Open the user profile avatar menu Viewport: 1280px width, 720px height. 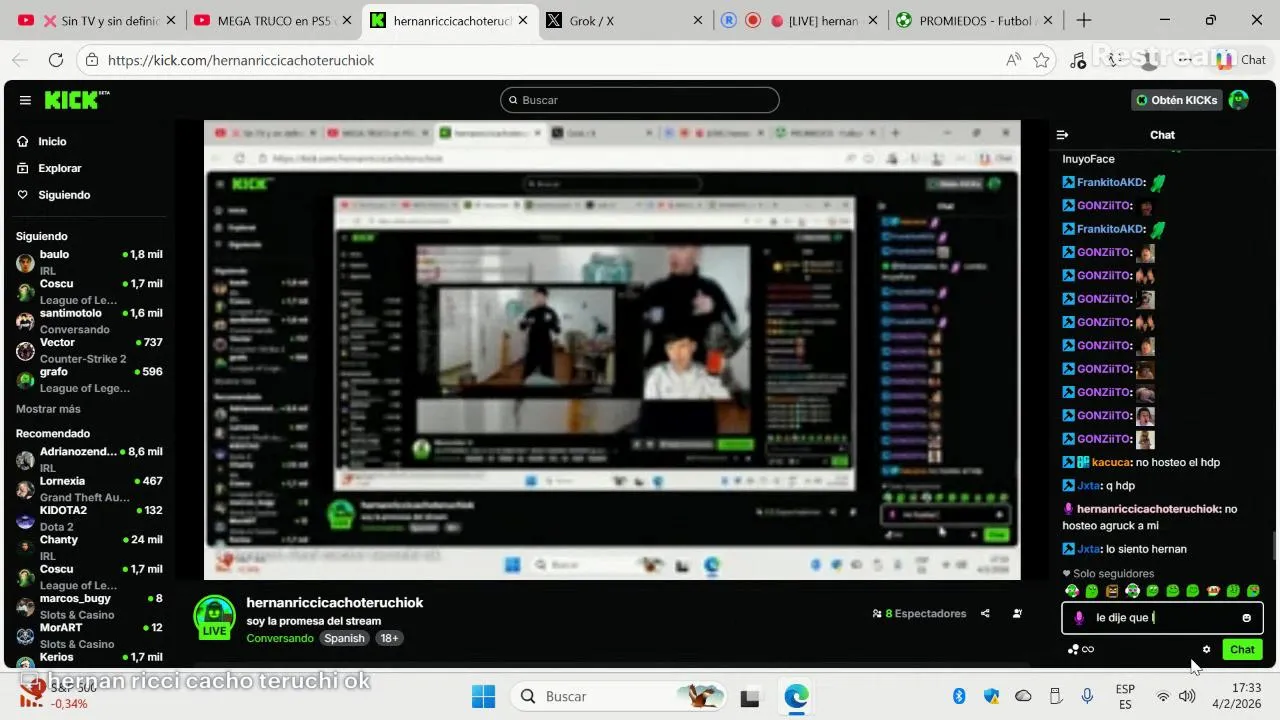pyautogui.click(x=1238, y=100)
